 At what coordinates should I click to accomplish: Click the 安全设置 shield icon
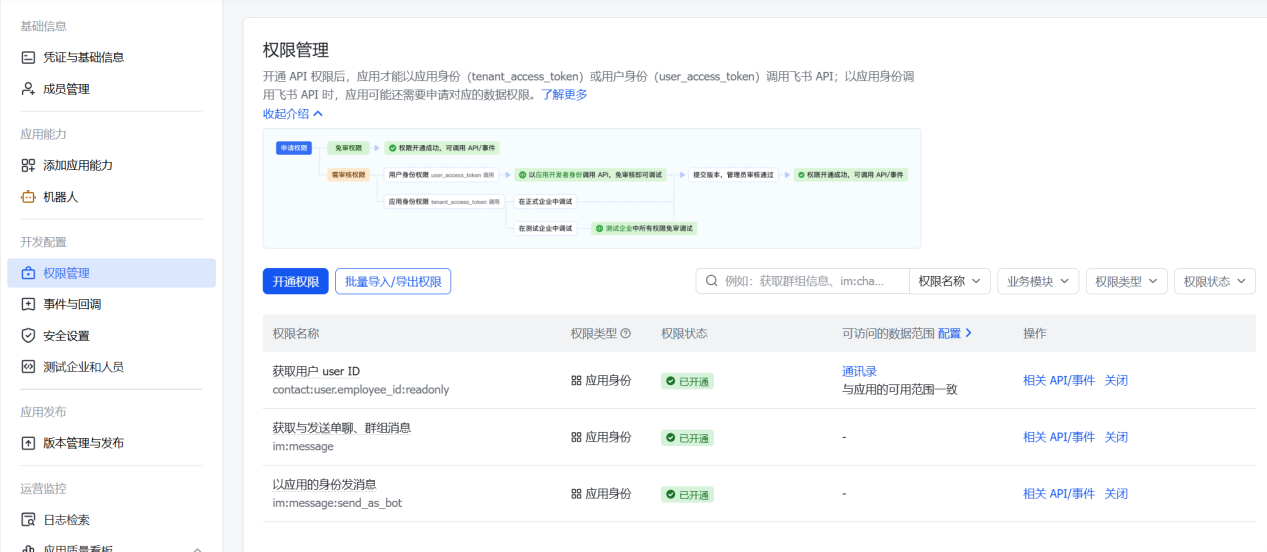pyautogui.click(x=28, y=336)
